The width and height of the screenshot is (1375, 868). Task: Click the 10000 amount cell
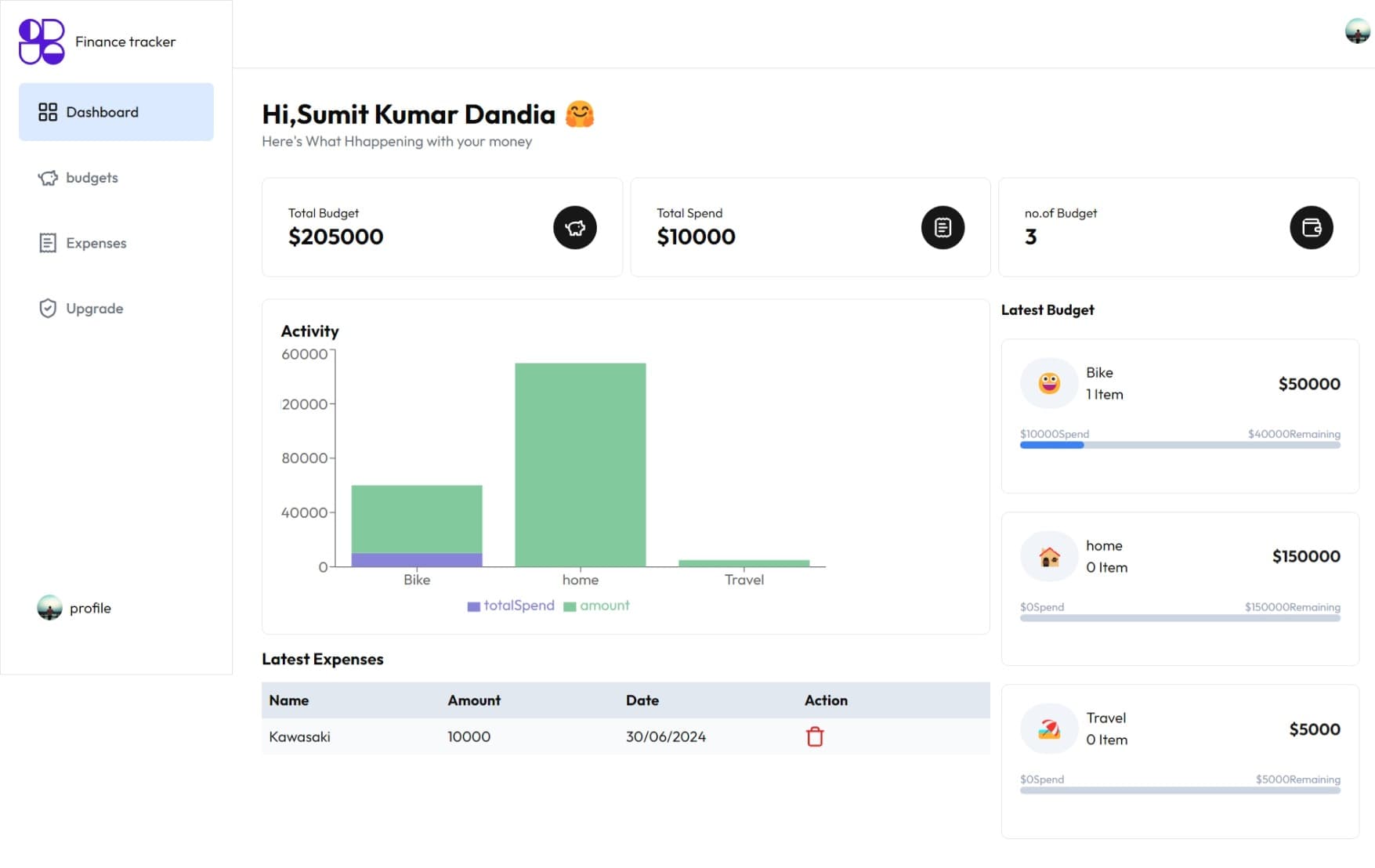coord(469,736)
